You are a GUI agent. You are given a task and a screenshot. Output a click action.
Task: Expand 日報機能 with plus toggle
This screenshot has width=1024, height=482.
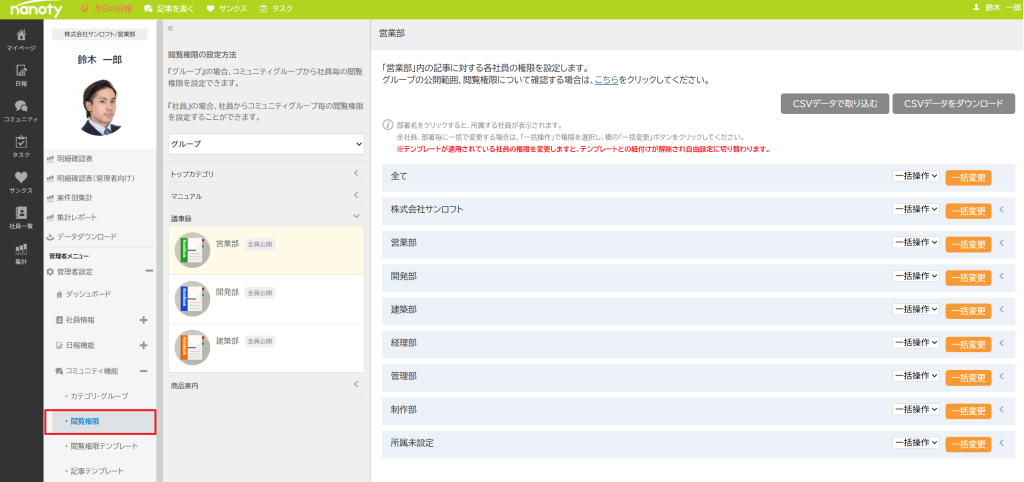coord(143,345)
